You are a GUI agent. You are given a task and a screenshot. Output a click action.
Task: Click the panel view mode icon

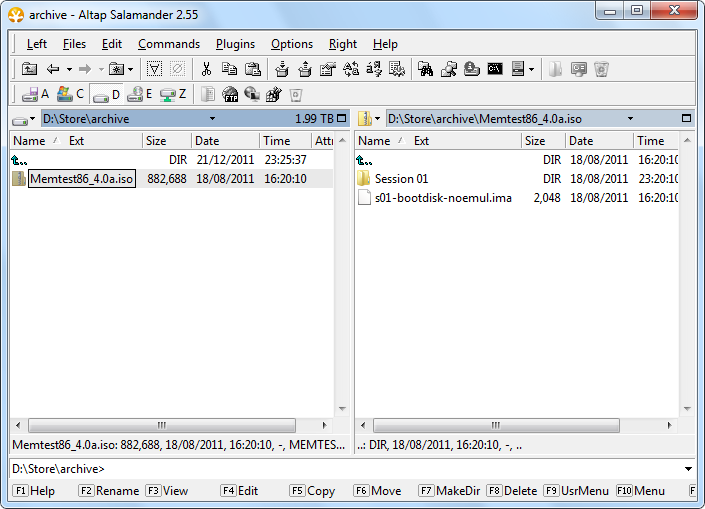pyautogui.click(x=518, y=69)
